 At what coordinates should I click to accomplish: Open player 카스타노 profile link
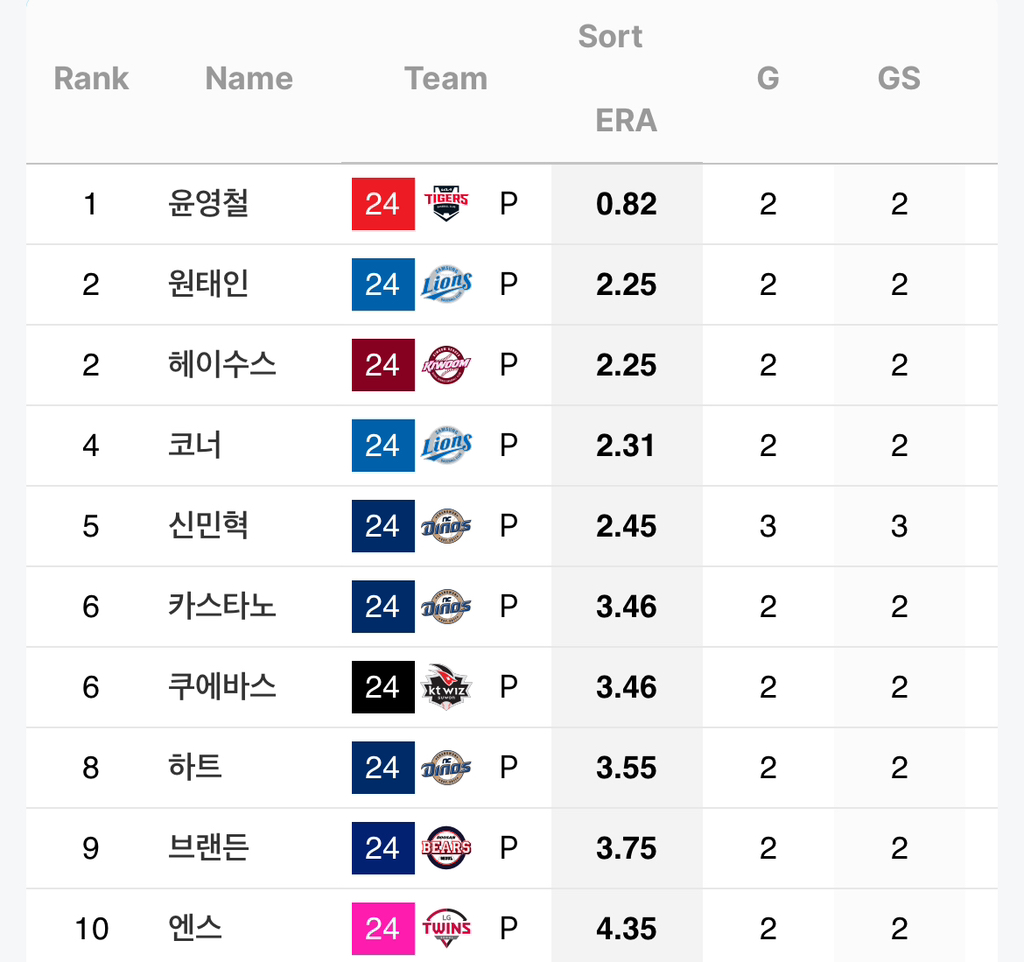coord(222,606)
